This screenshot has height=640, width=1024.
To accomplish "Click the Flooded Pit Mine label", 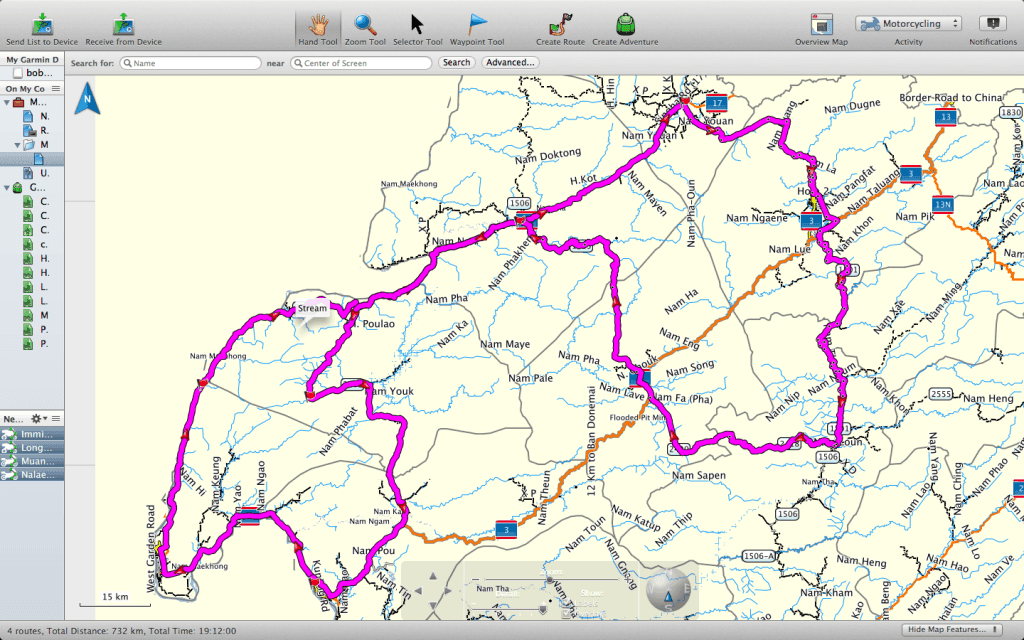I will click(x=637, y=417).
